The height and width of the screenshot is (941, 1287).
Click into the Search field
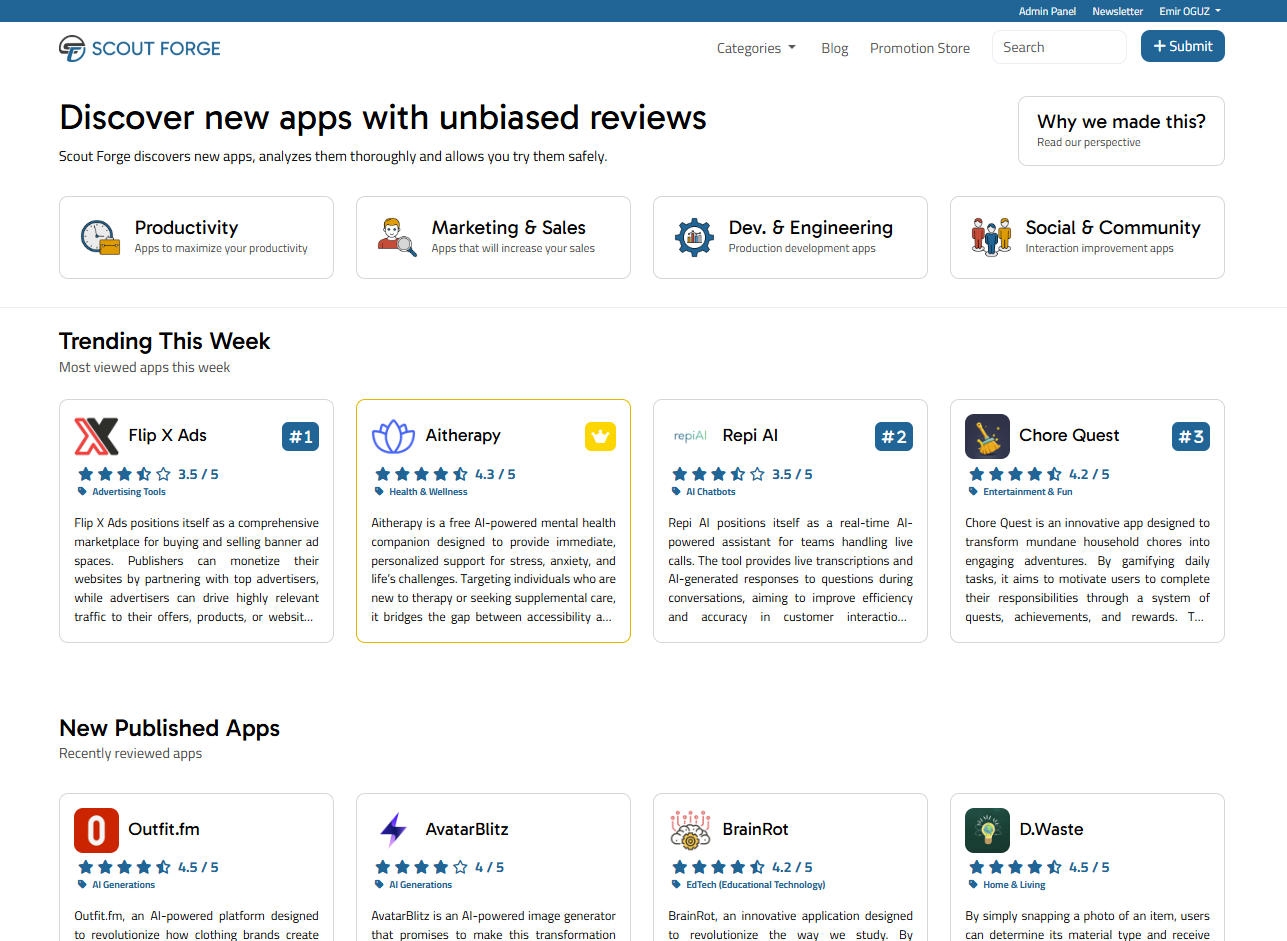(x=1059, y=47)
